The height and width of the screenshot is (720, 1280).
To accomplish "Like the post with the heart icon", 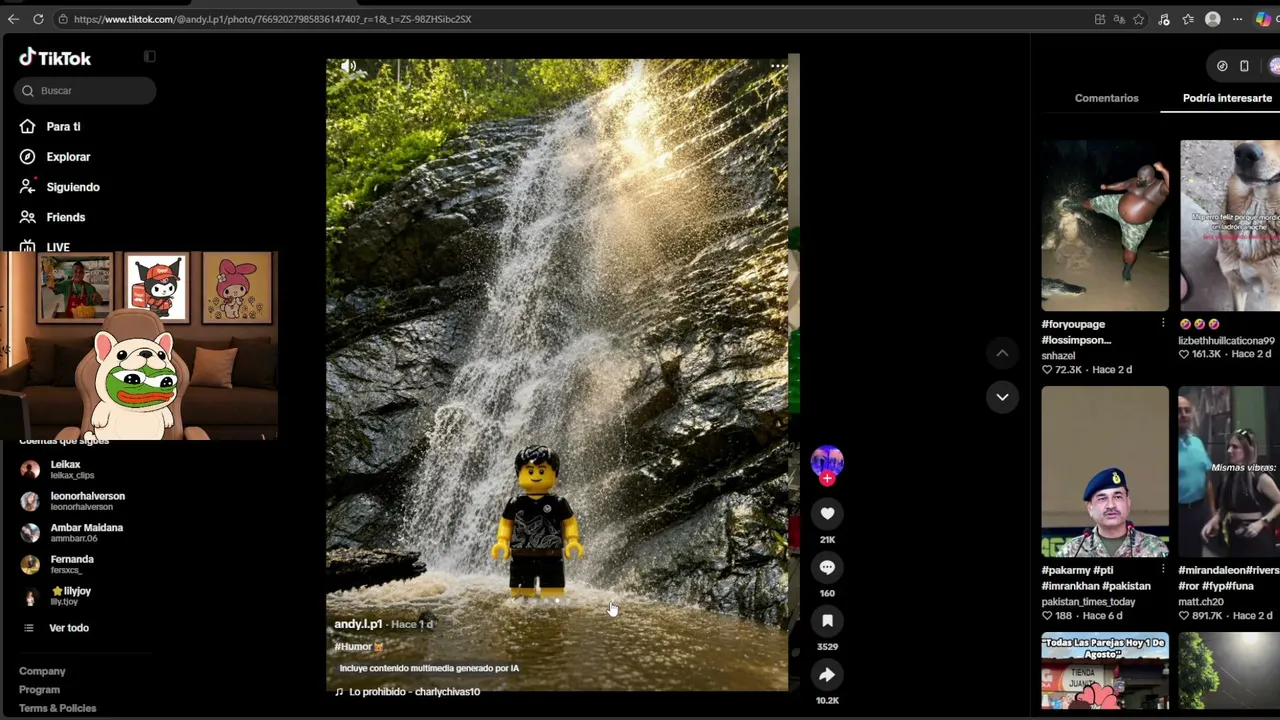I will (x=827, y=514).
